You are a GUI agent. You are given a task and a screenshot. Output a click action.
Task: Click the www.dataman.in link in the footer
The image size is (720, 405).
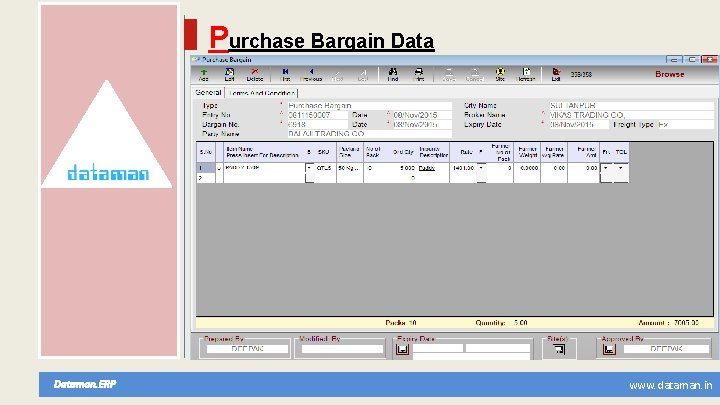point(670,385)
